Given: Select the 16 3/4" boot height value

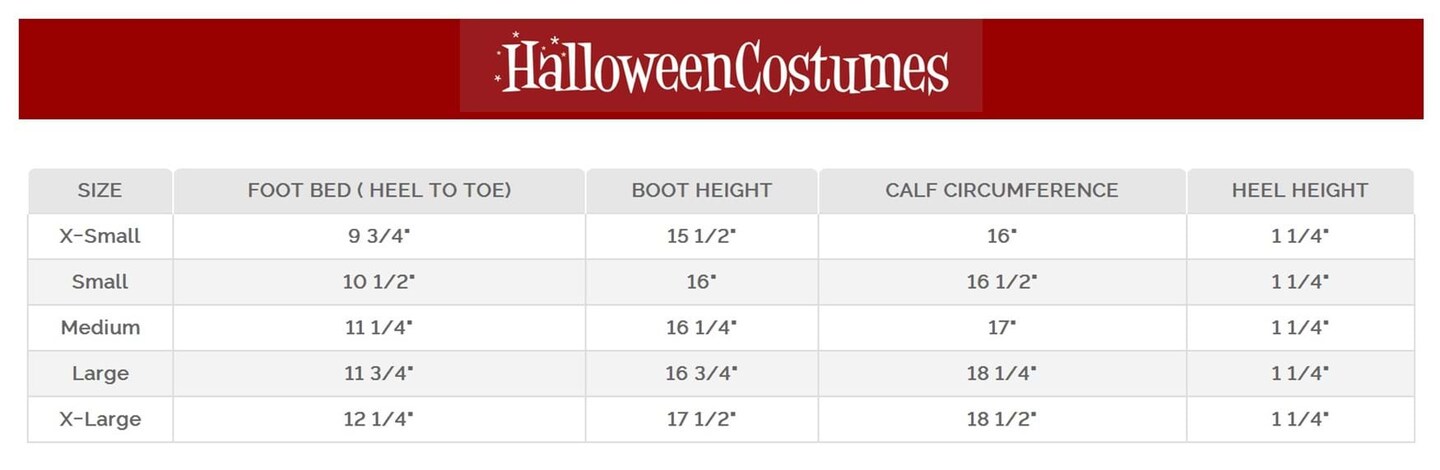Looking at the screenshot, I should [x=701, y=374].
